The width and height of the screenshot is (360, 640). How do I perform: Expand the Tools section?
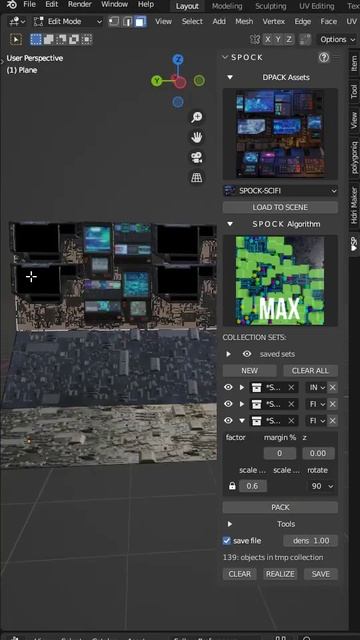230,524
